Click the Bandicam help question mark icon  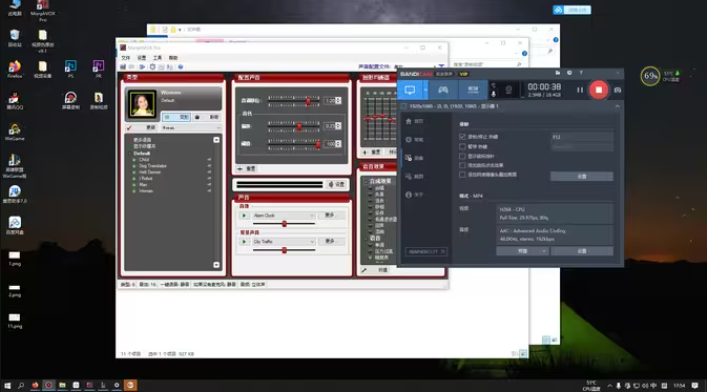click(581, 73)
